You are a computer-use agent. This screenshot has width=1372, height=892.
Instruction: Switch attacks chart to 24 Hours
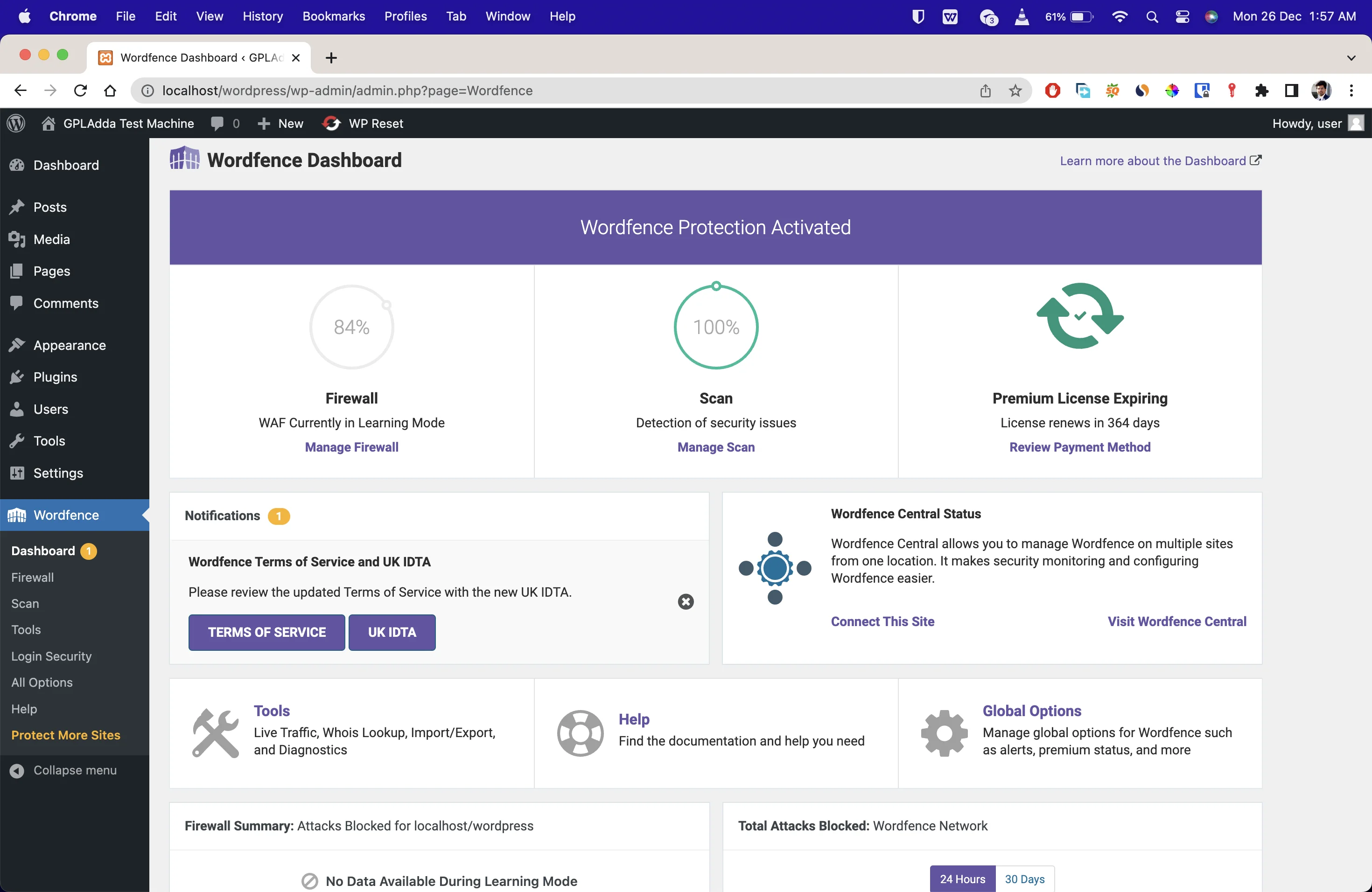point(962,879)
